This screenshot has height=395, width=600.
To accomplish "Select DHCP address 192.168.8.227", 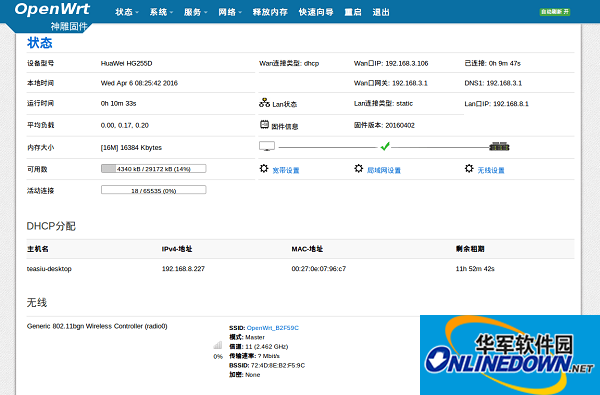I will (183, 269).
